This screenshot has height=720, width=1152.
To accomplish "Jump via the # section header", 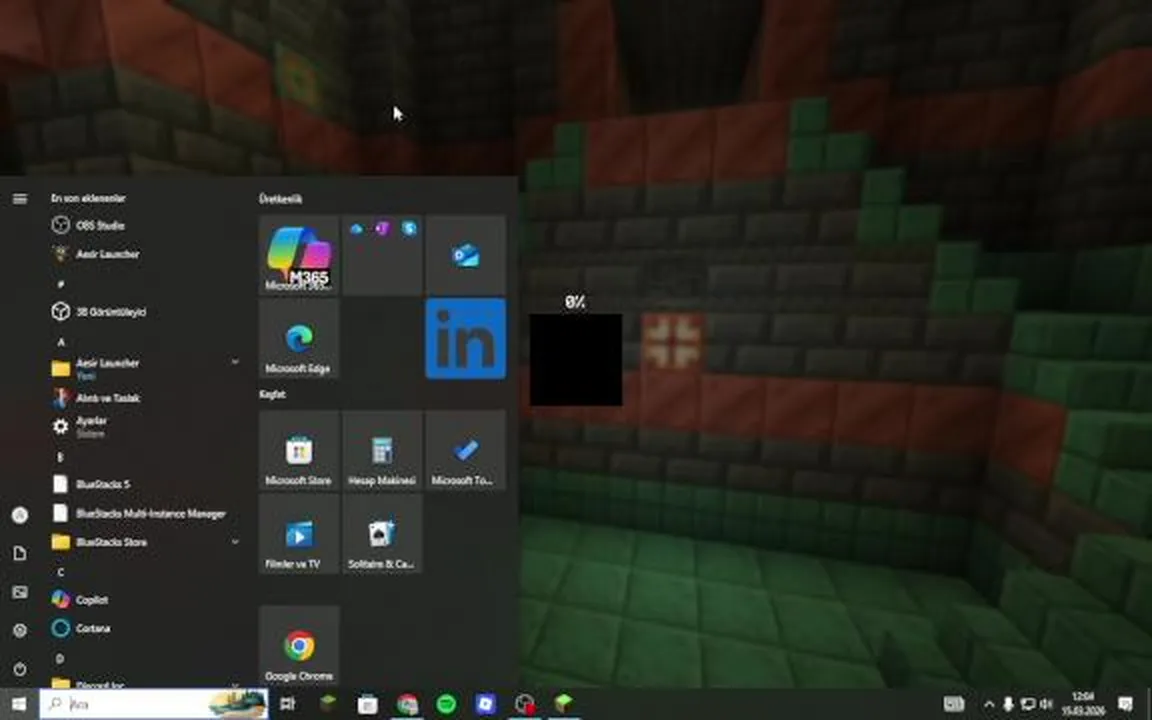I will pyautogui.click(x=60, y=284).
